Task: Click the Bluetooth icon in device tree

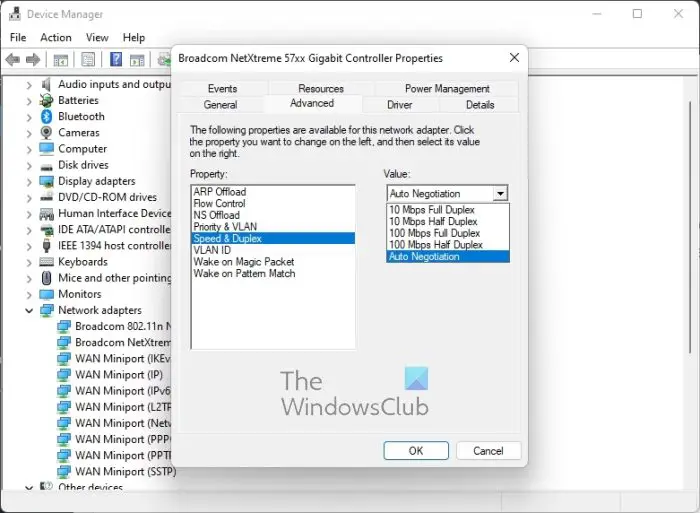Action: tap(46, 117)
